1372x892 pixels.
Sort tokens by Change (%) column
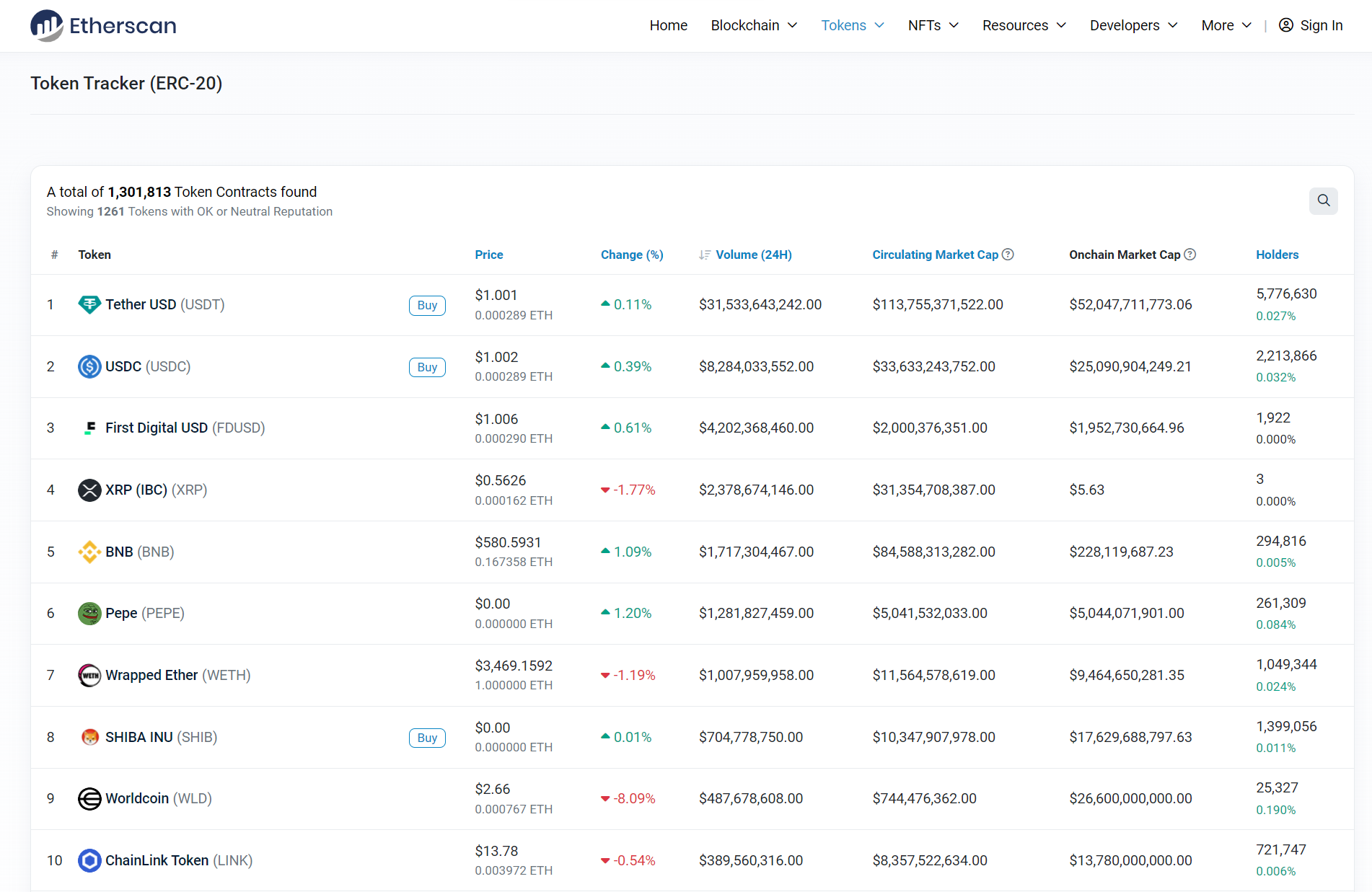point(632,255)
